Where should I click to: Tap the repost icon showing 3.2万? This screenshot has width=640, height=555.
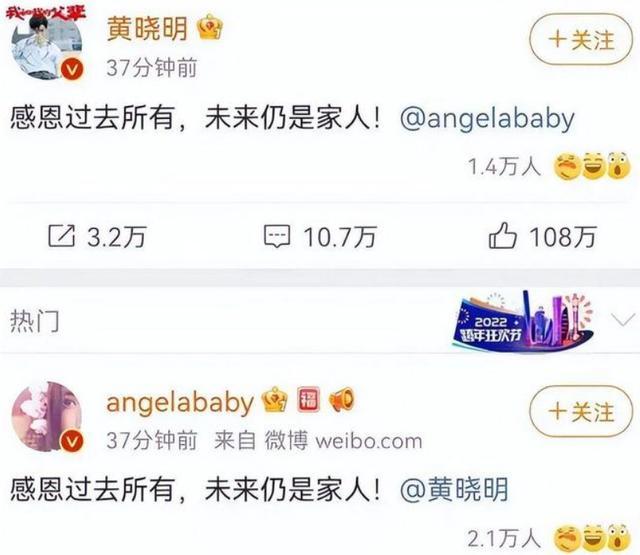click(62, 236)
